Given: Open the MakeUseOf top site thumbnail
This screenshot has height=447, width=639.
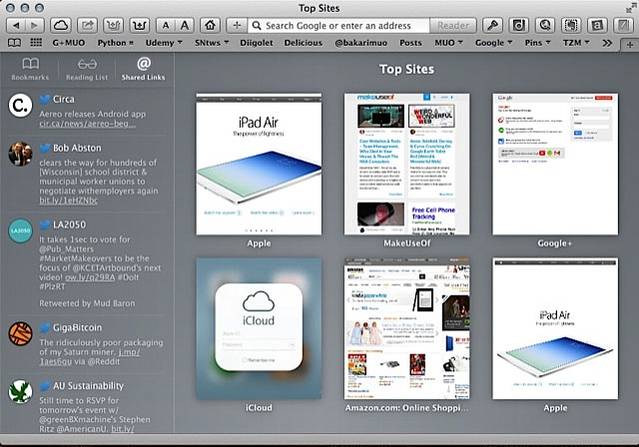Looking at the screenshot, I should (407, 164).
